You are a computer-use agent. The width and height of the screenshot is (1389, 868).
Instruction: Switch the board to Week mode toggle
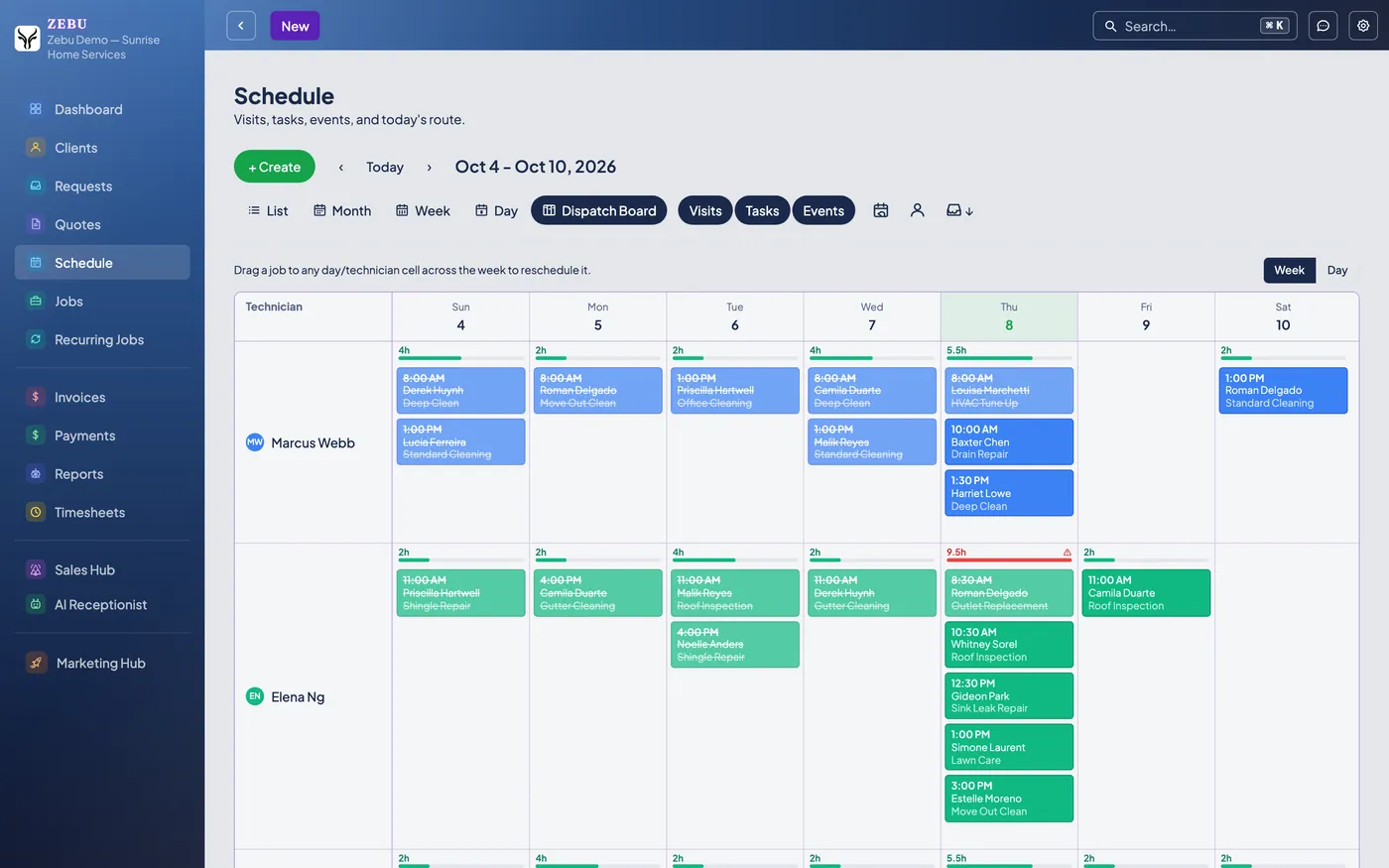(1289, 270)
